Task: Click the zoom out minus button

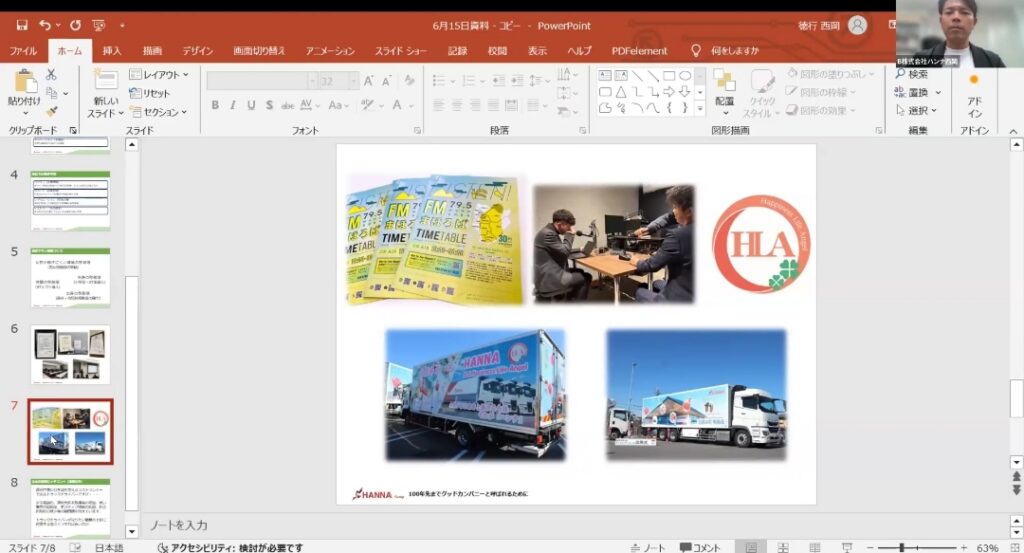Action: [x=870, y=547]
